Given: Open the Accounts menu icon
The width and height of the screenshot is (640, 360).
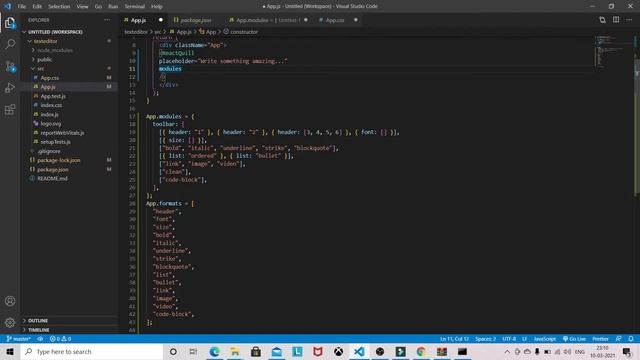Looking at the screenshot, I should point(10,301).
